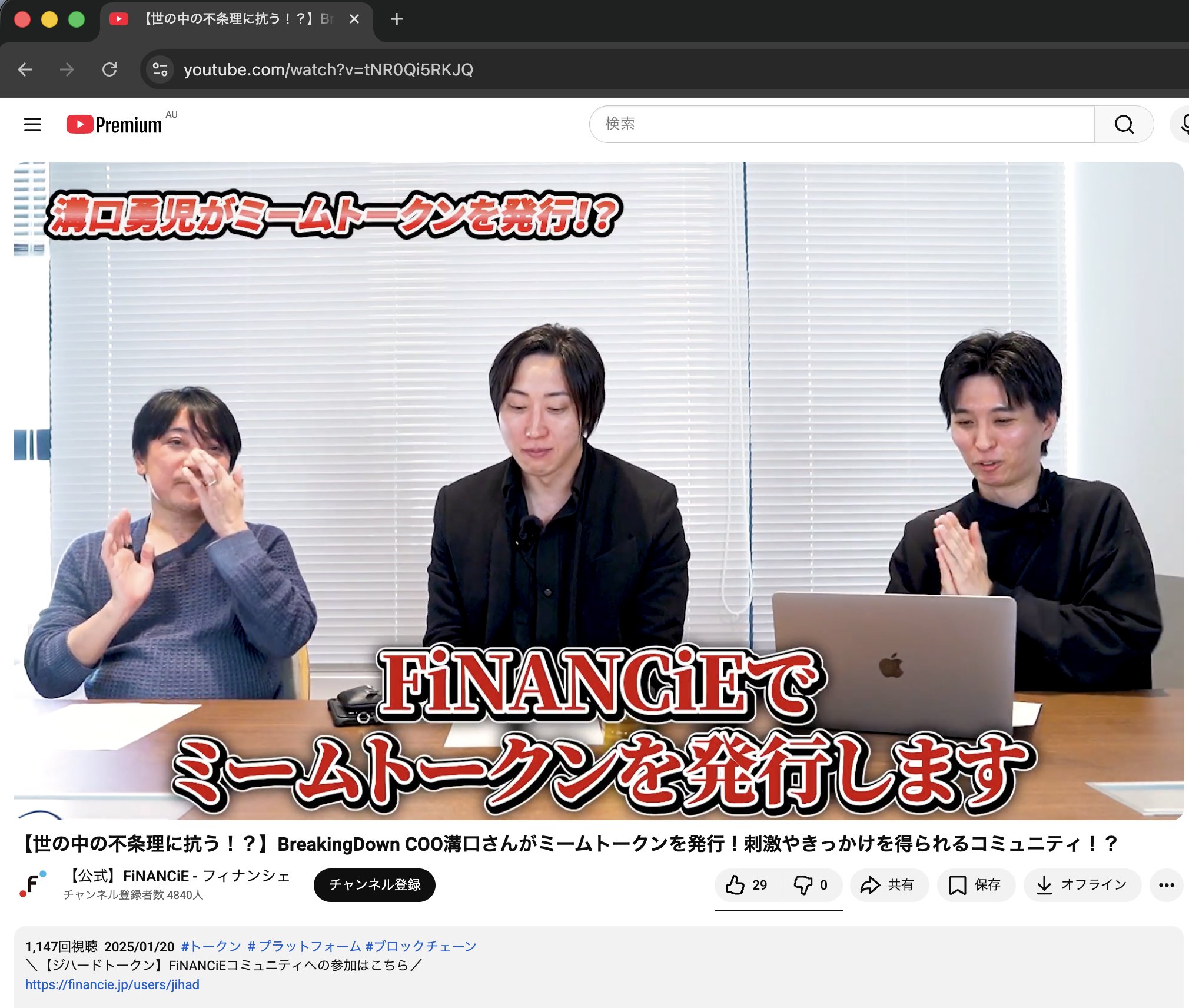Open a new browser tab
This screenshot has width=1189, height=1008.
point(397,19)
